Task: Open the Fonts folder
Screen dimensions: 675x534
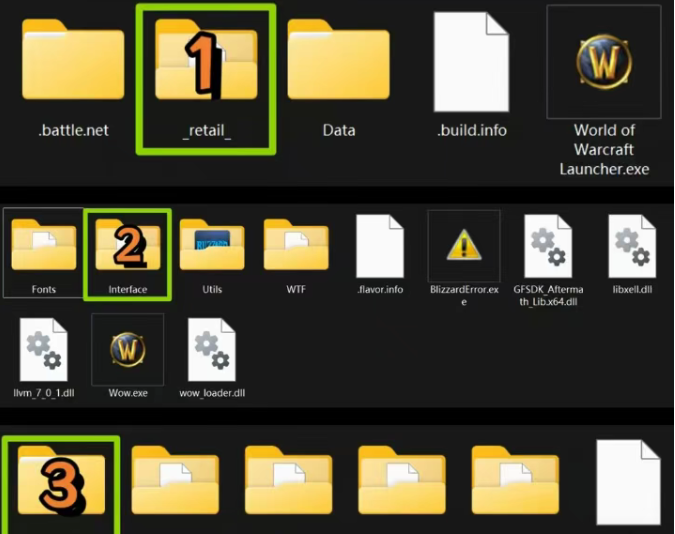Action: click(43, 246)
